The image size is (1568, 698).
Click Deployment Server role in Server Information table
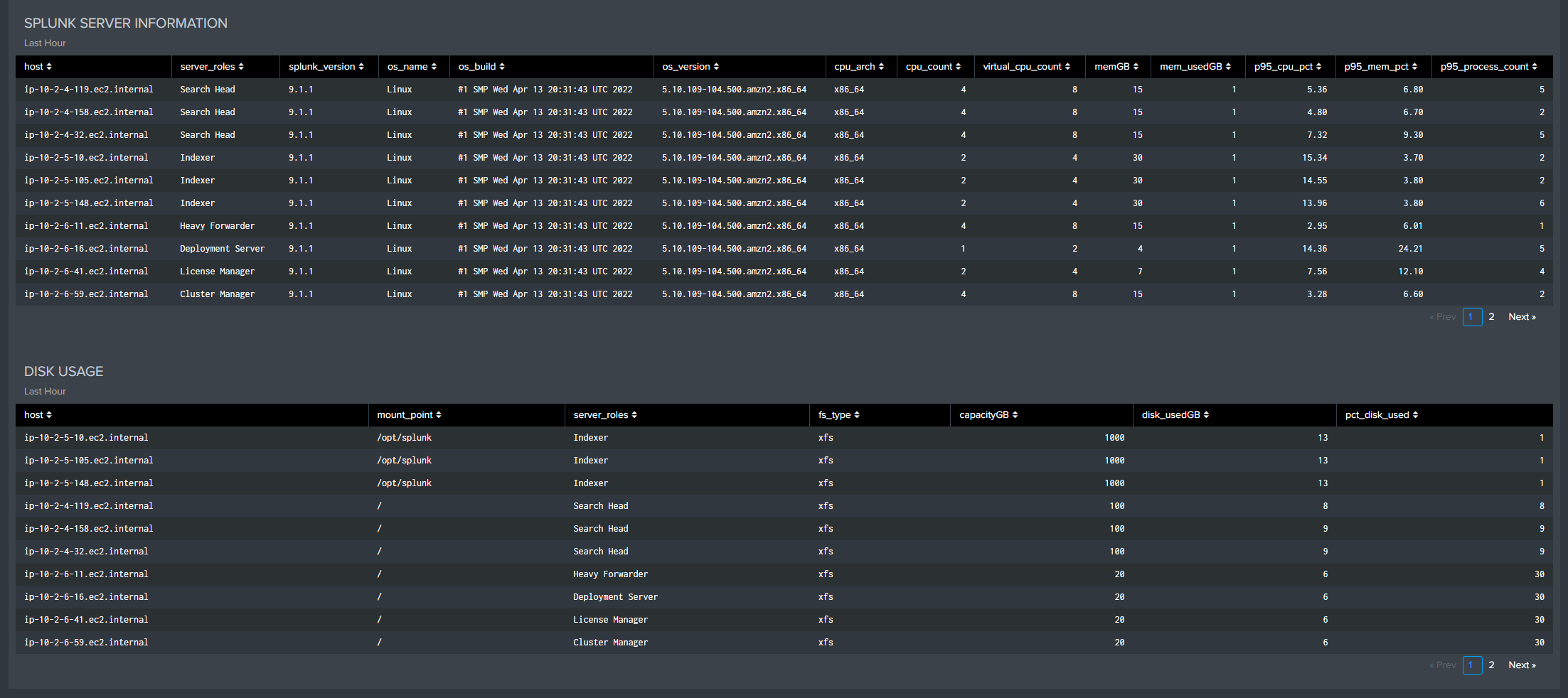point(222,249)
